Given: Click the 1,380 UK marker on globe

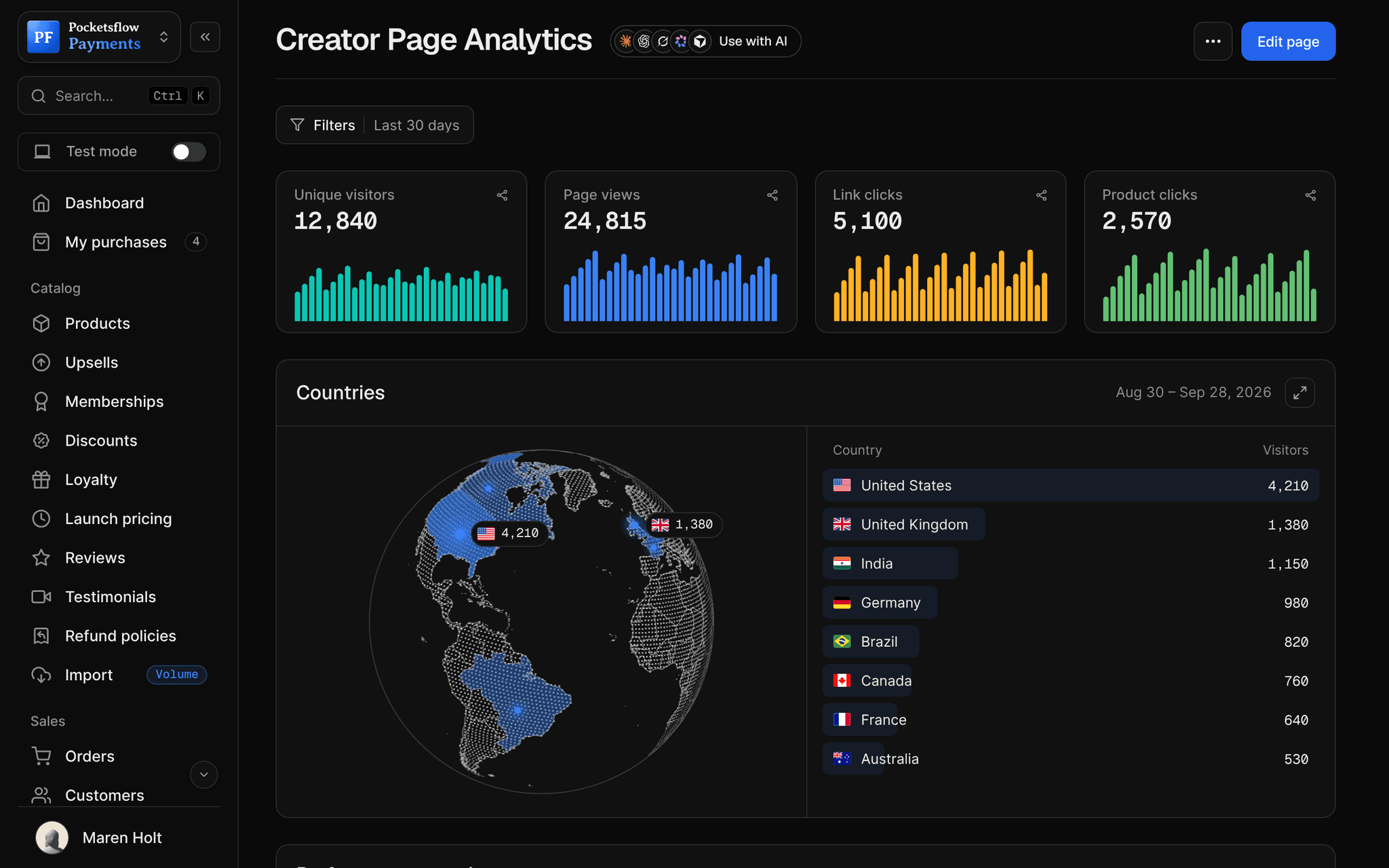Looking at the screenshot, I should tap(684, 524).
